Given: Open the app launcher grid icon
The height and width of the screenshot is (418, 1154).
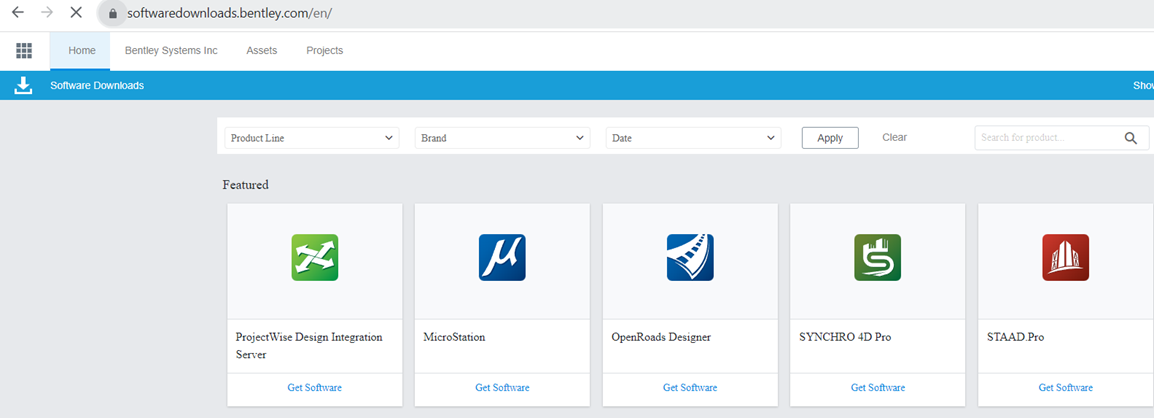Looking at the screenshot, I should click(x=24, y=51).
